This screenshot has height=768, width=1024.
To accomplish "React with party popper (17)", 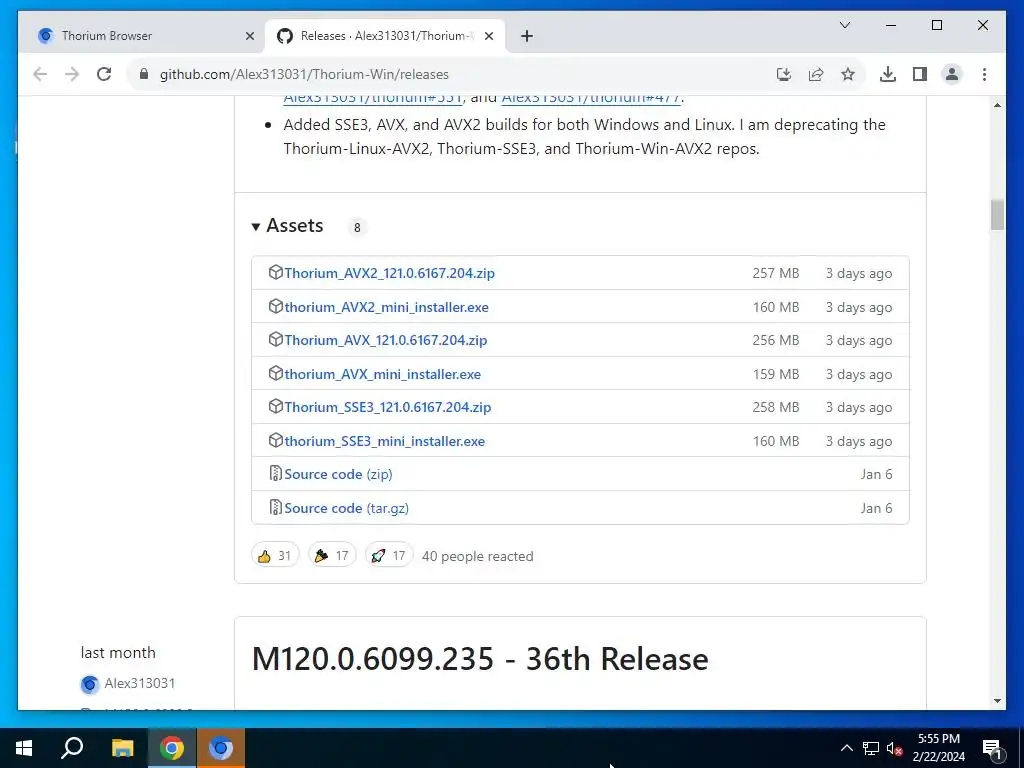I will 332,555.
